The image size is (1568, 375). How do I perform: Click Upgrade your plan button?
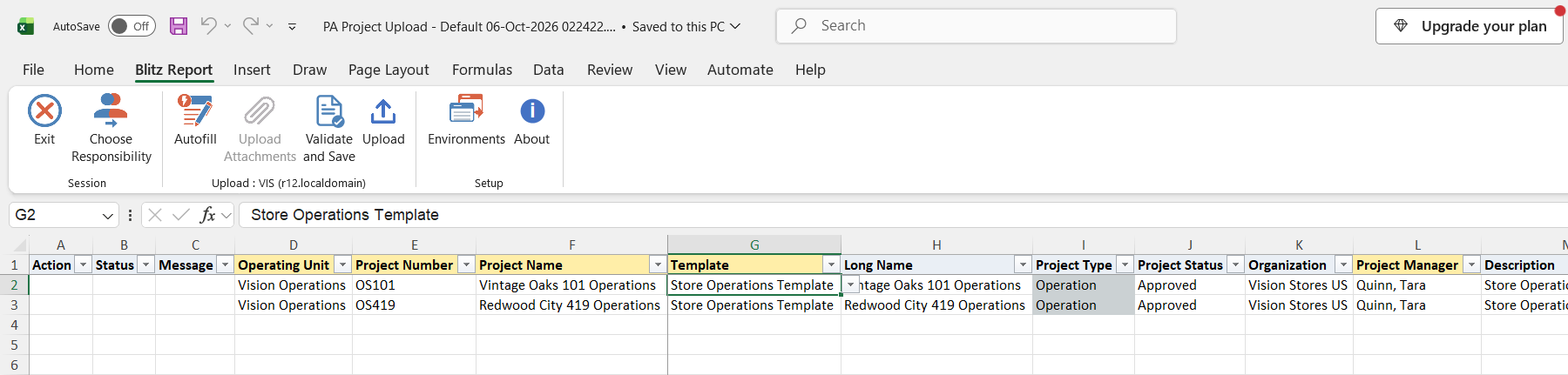pyautogui.click(x=1470, y=26)
